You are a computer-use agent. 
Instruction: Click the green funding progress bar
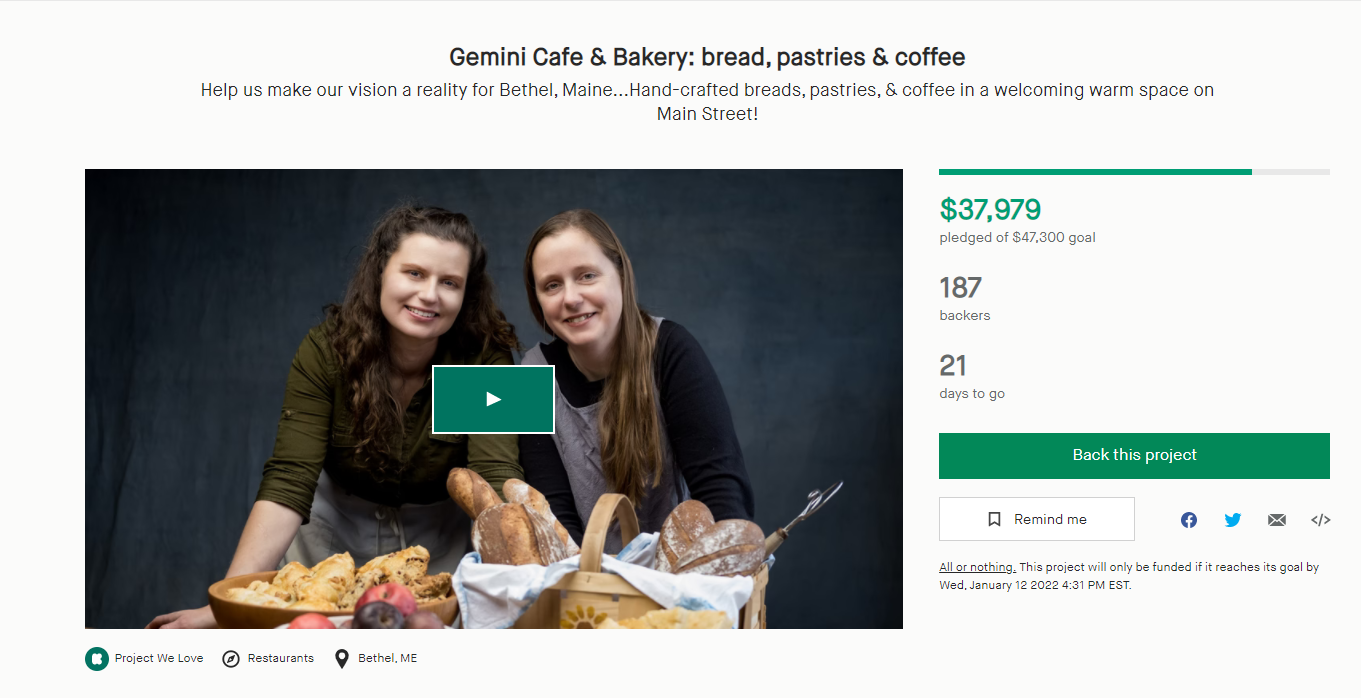coord(1095,172)
